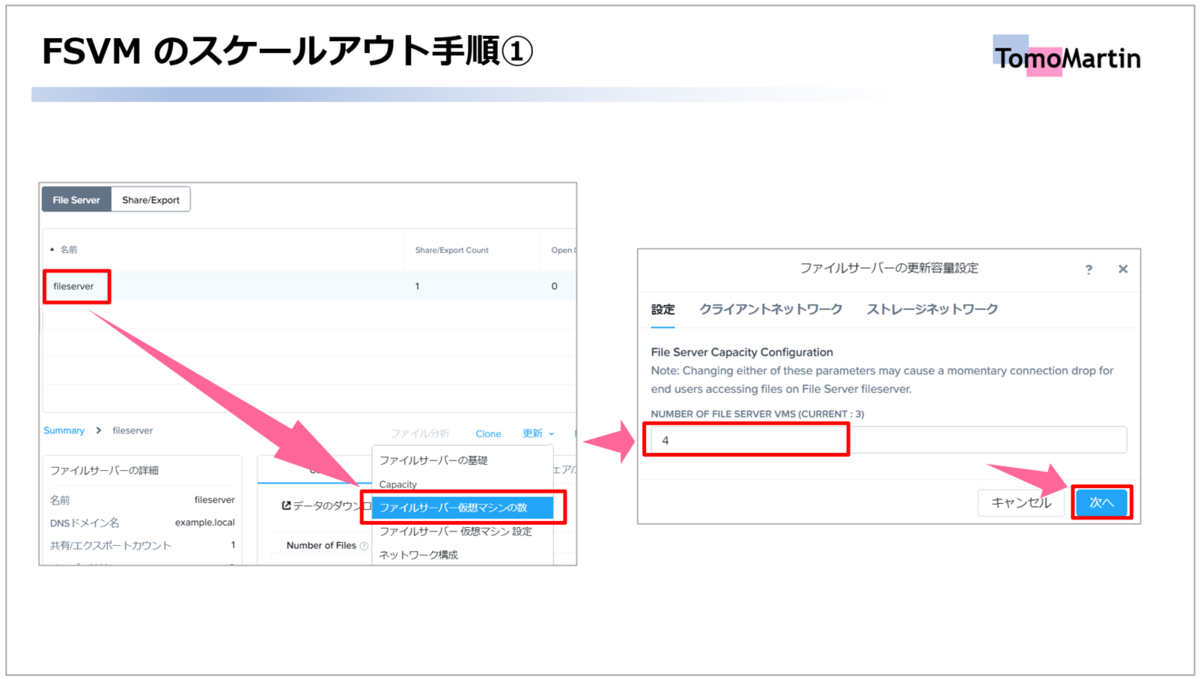Viewport: 1200px width, 679px height.
Task: Click the help icon next to Number of Files
Action: point(364,546)
